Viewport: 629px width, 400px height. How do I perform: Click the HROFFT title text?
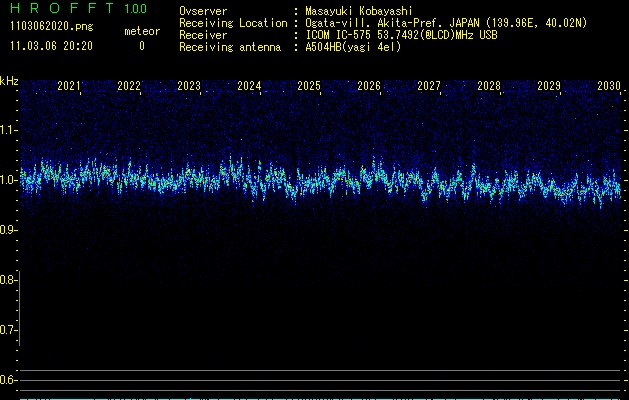60,9
